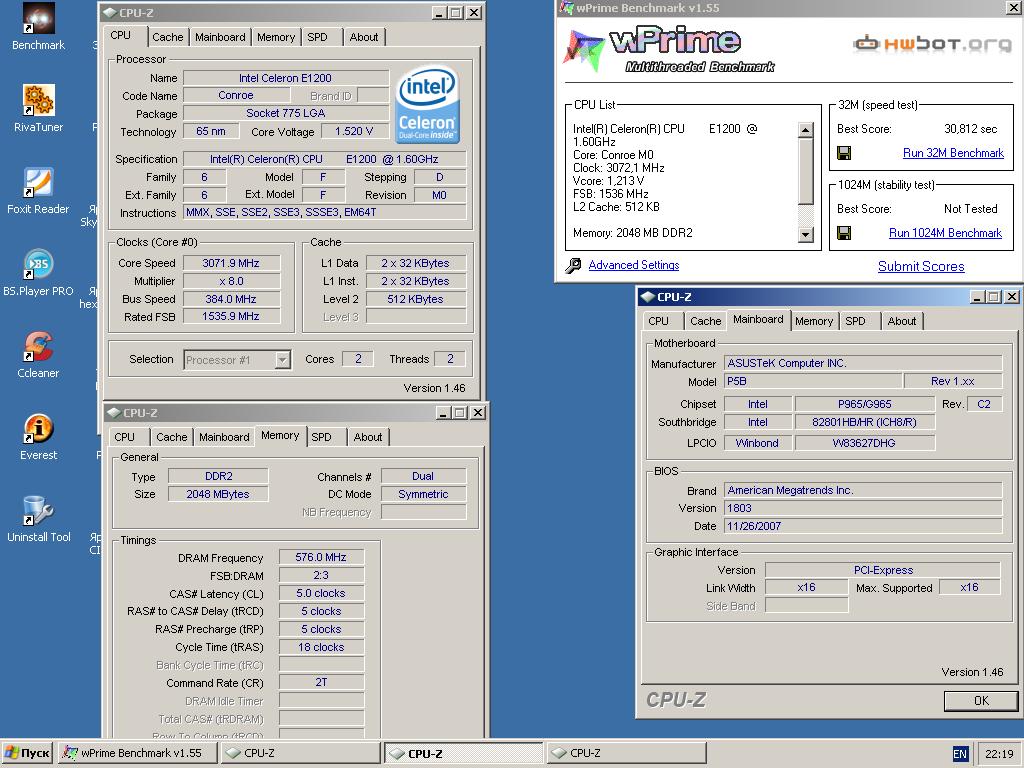This screenshot has width=1024, height=768.
Task: Click BIOS Version 1803 field
Action: click(863, 508)
